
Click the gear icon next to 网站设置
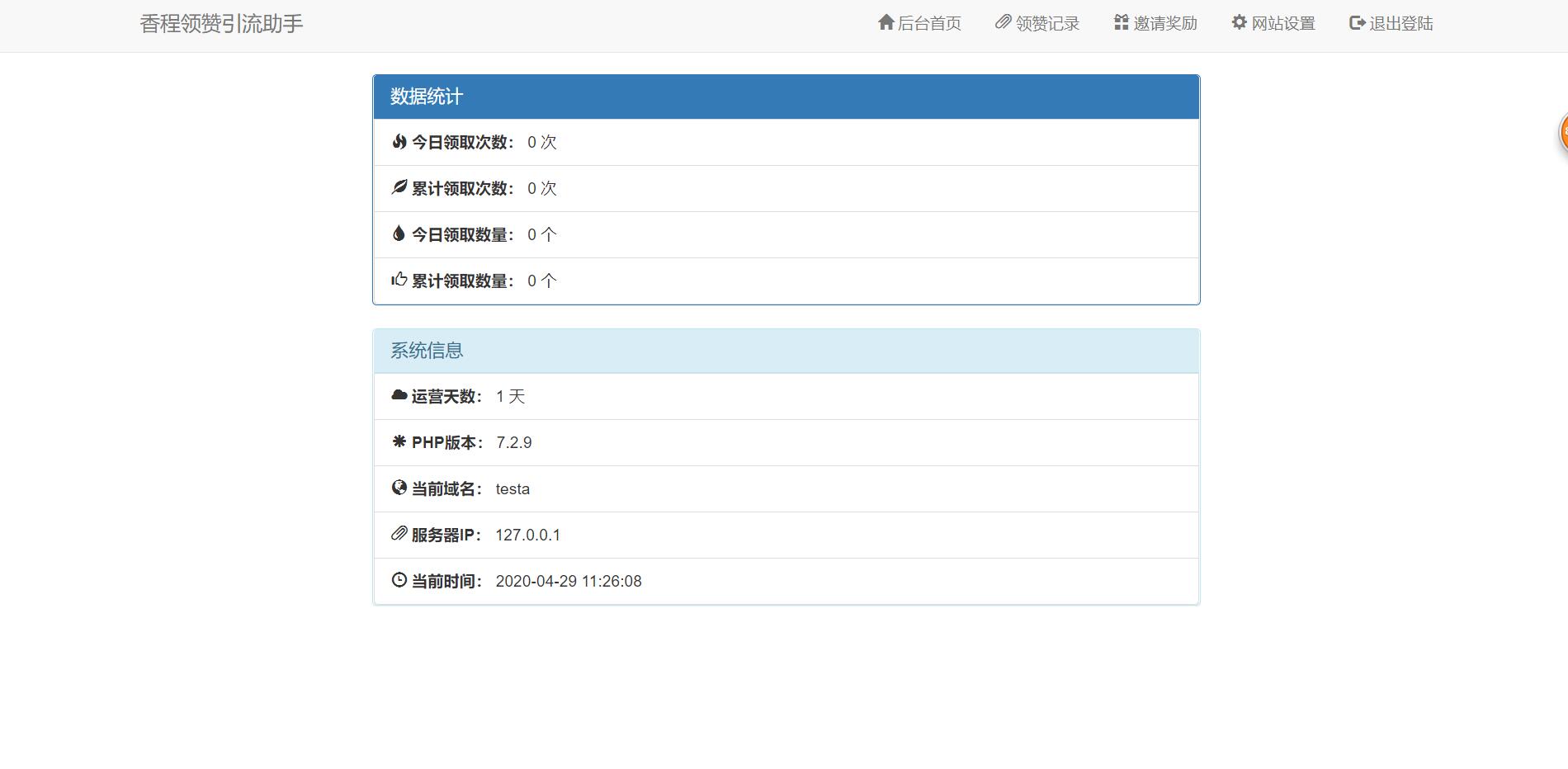click(1238, 22)
